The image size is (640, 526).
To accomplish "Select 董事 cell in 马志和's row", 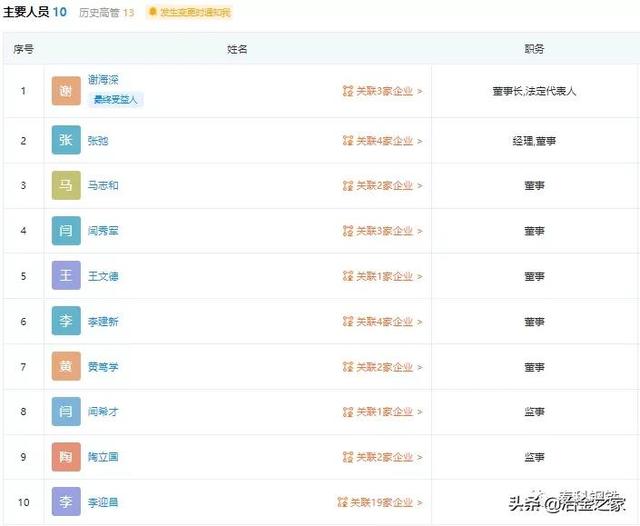I will 534,186.
